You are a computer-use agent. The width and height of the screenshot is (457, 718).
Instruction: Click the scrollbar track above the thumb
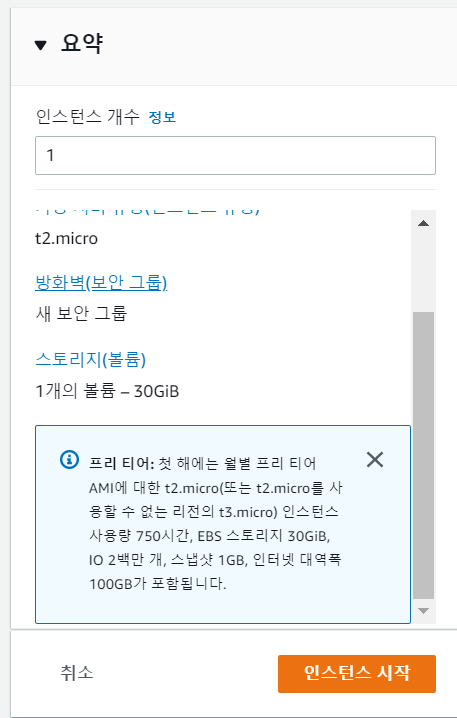pos(424,272)
